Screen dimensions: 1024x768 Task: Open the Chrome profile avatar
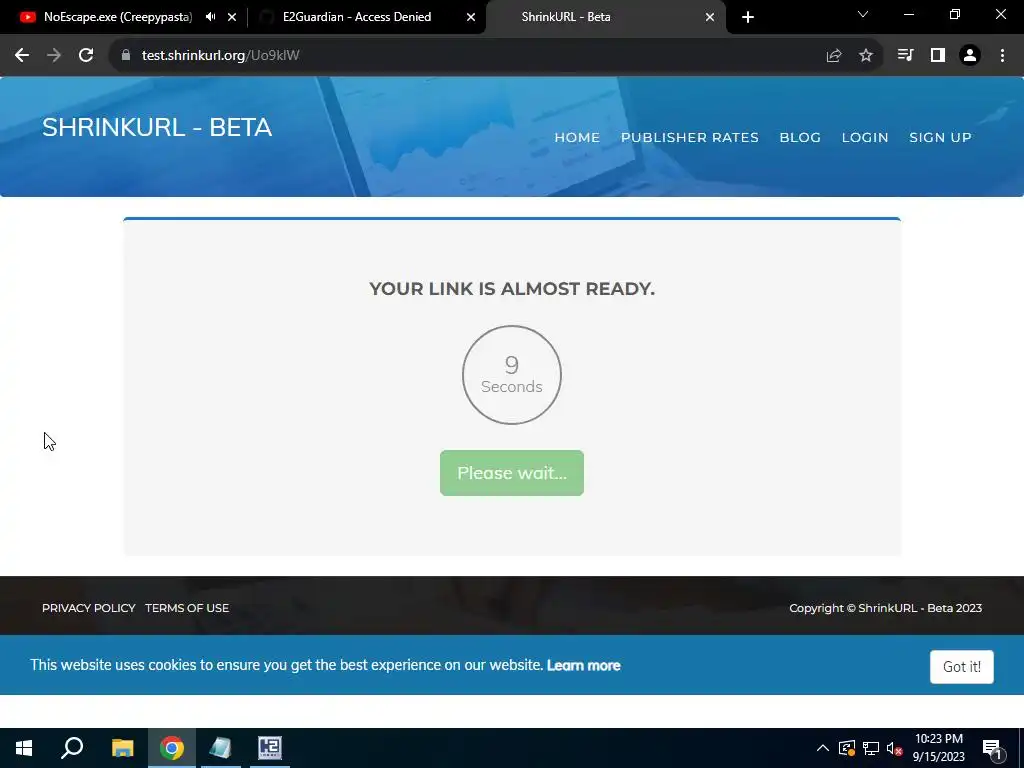[x=970, y=56]
